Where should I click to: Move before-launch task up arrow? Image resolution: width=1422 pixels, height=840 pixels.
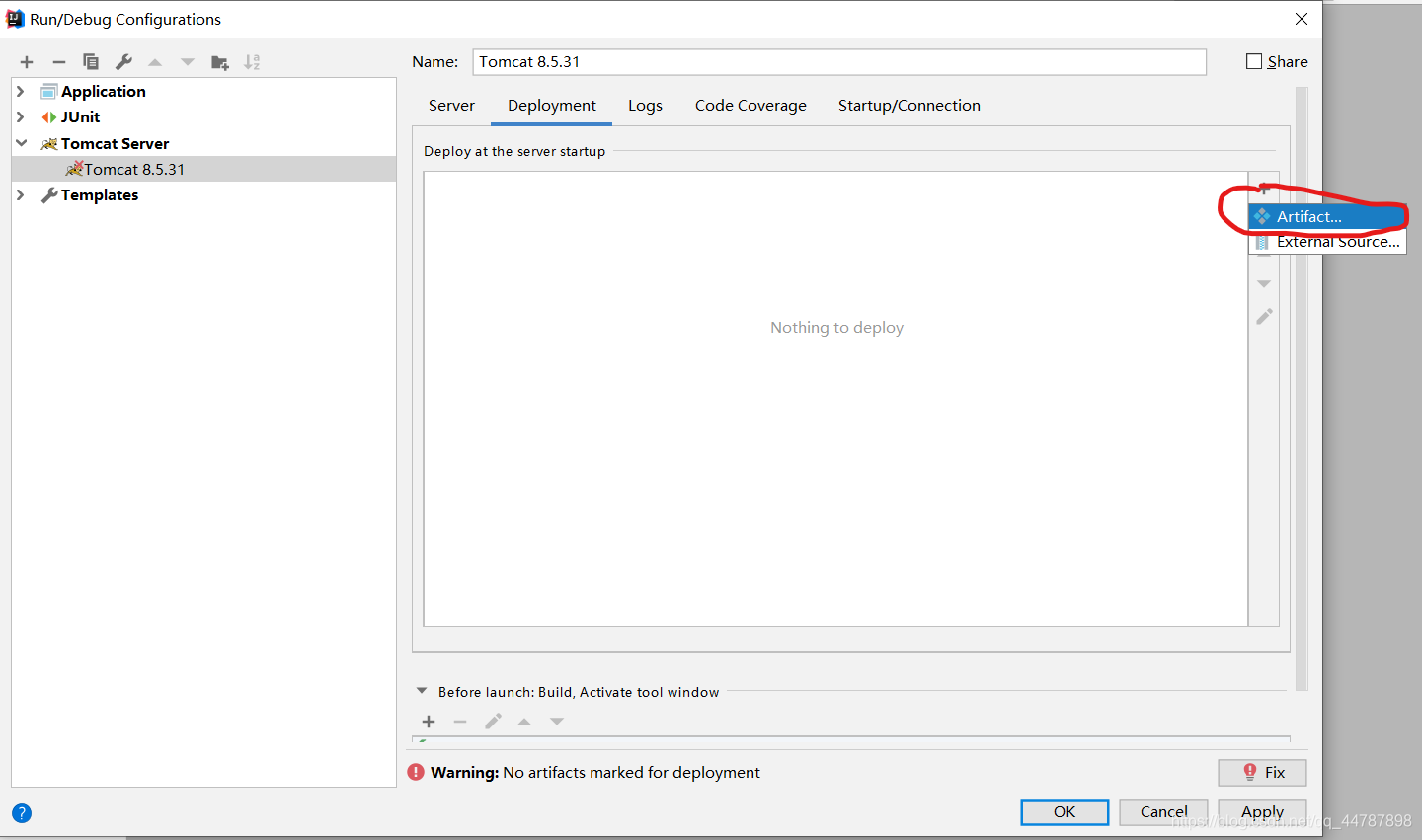pos(524,722)
